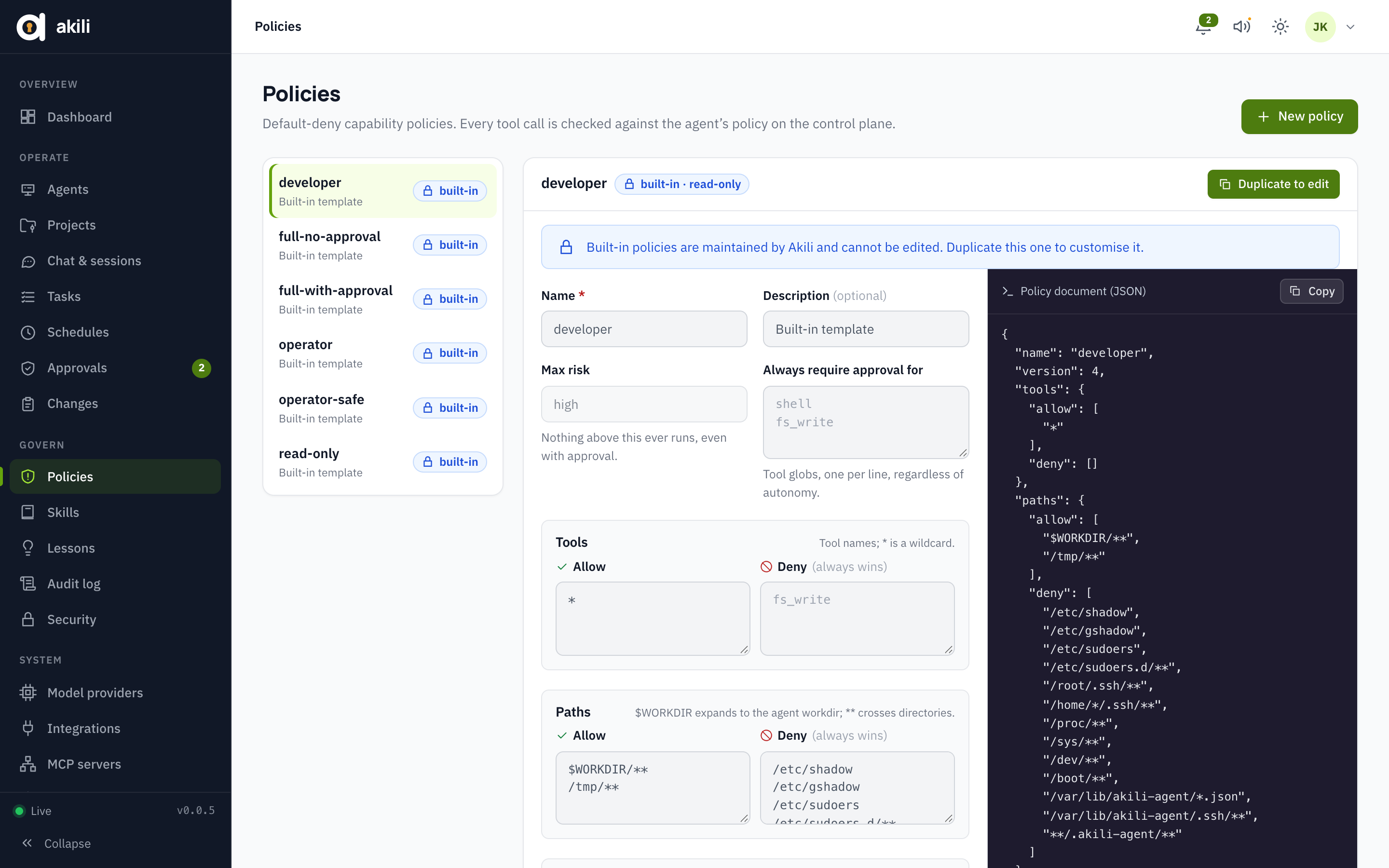Click the akili logo

coord(54,27)
